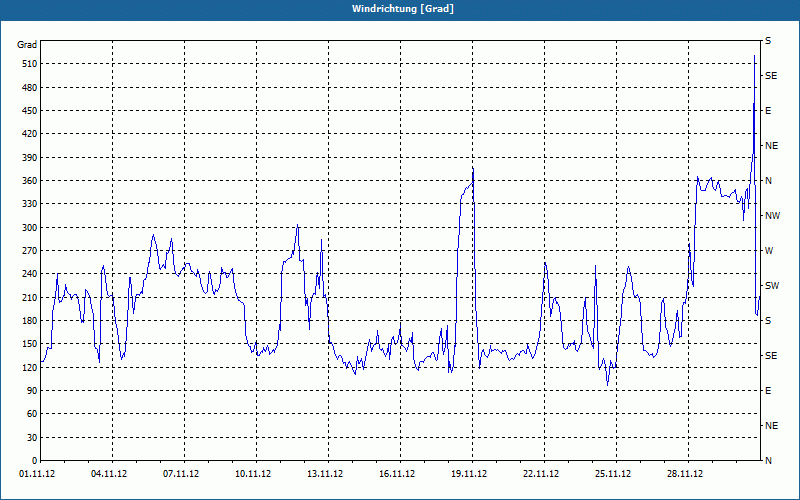This screenshot has height=500, width=800.
Task: Click the 'Windrichtung [Grad]' chart title
Action: pyautogui.click(x=403, y=9)
